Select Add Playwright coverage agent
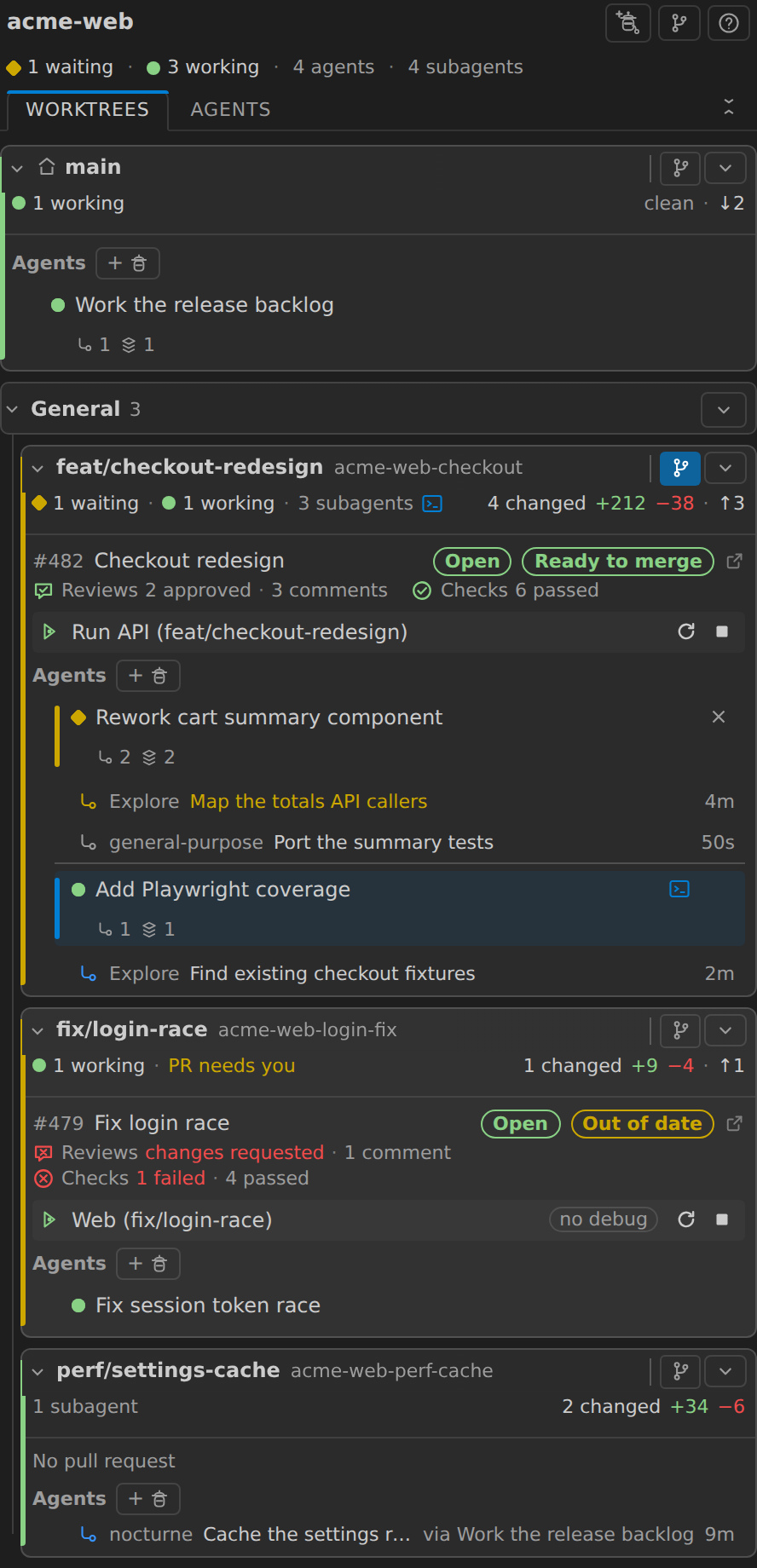The width and height of the screenshot is (757, 1568). point(222,890)
